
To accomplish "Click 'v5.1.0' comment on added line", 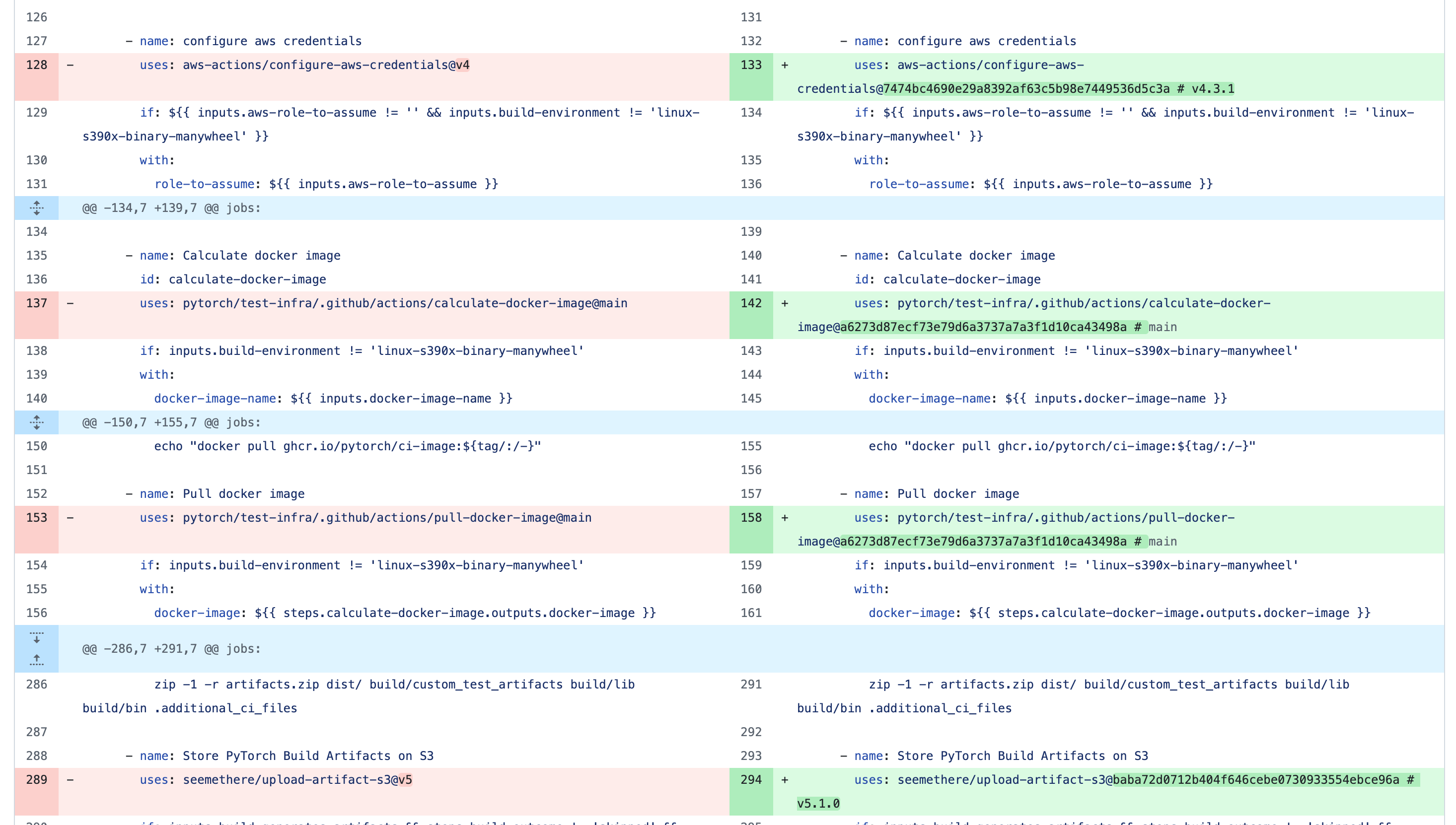I will (818, 804).
